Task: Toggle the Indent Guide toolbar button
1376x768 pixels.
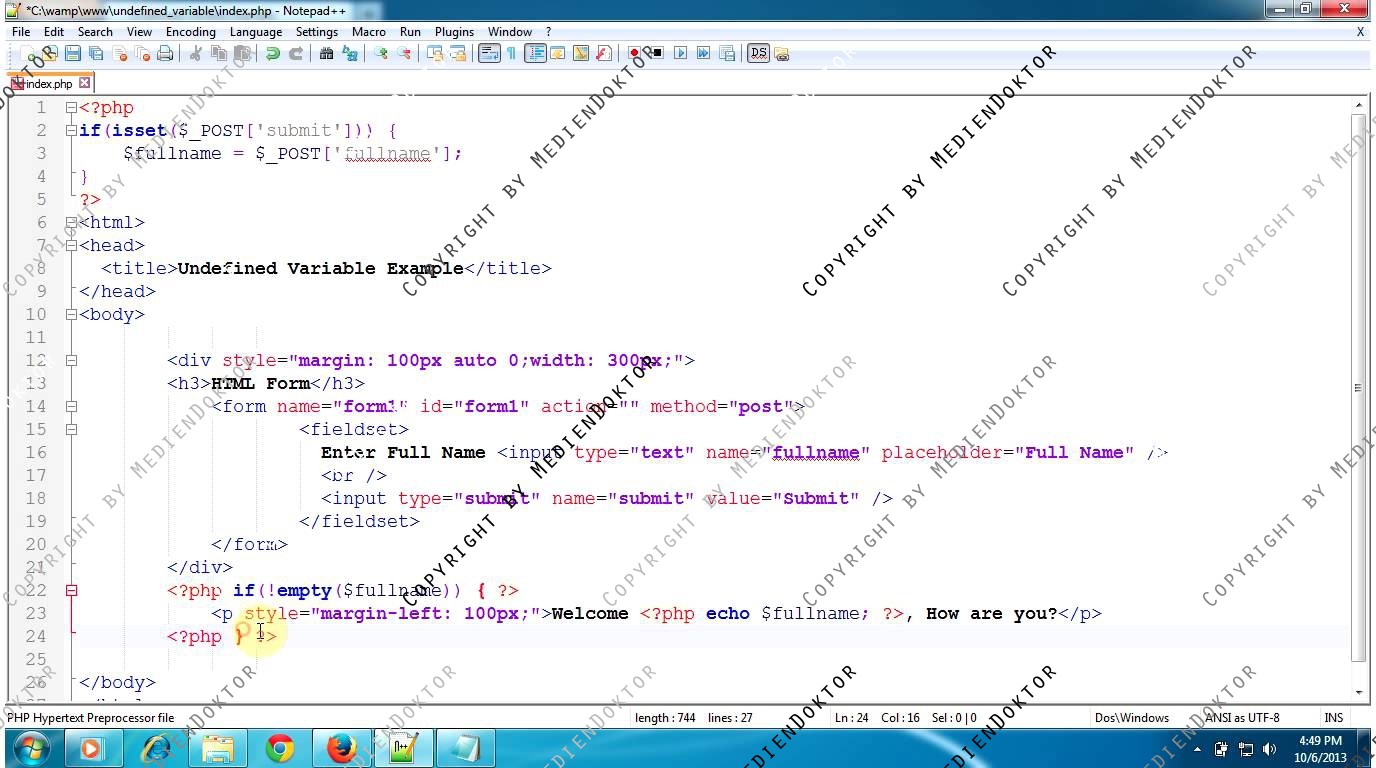Action: 535,54
